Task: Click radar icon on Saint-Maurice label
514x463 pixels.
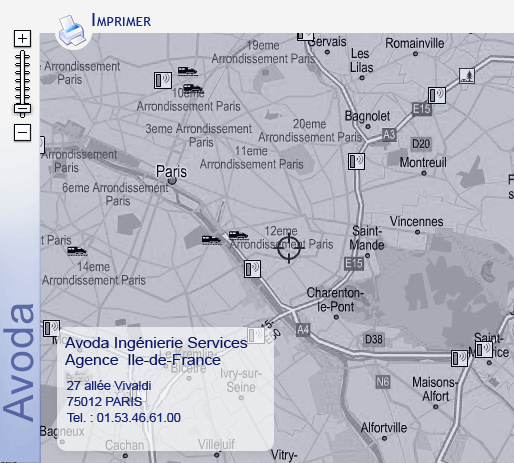Action: pyautogui.click(x=484, y=350)
